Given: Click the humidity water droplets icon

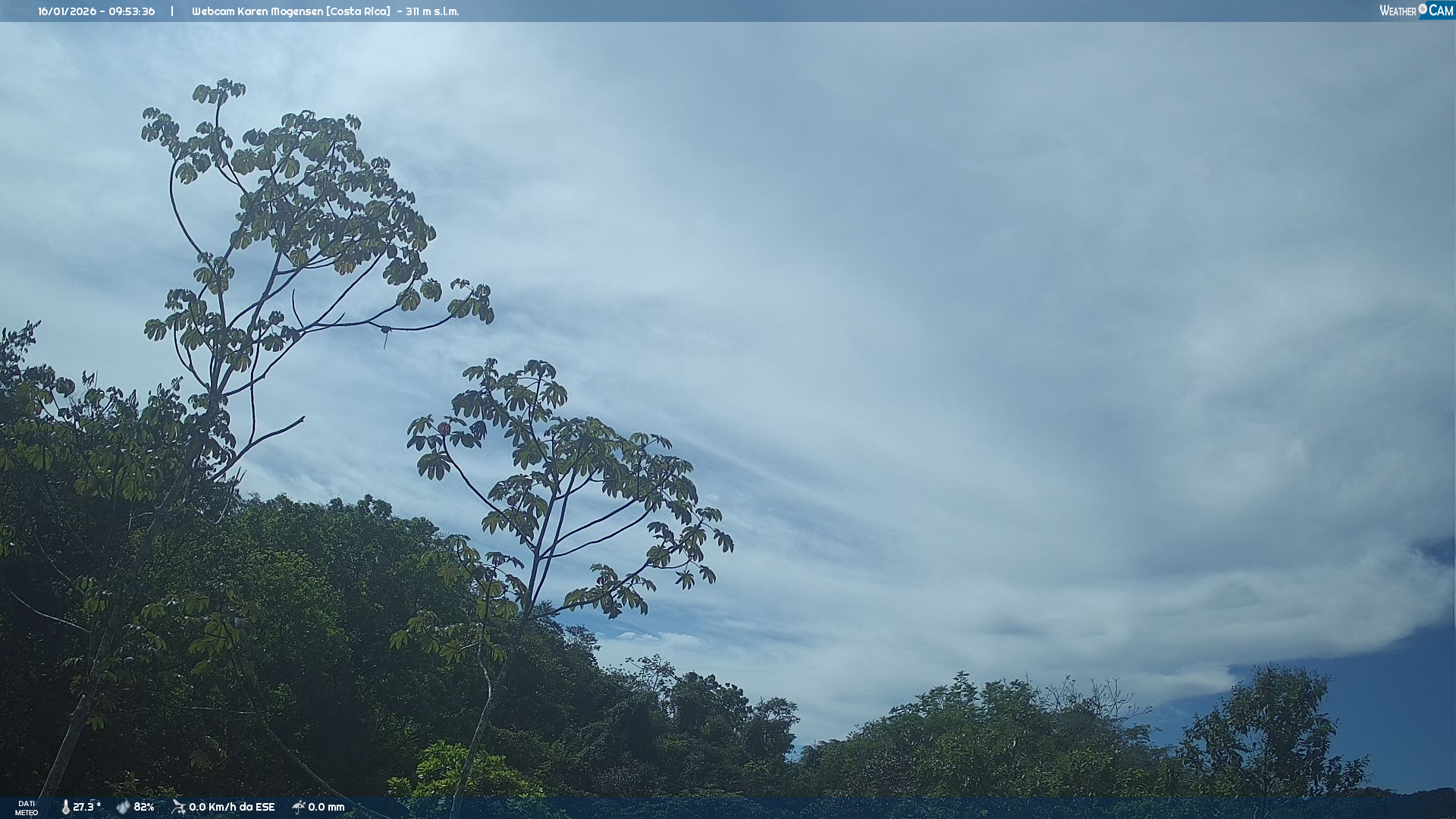Looking at the screenshot, I should coord(123,807).
